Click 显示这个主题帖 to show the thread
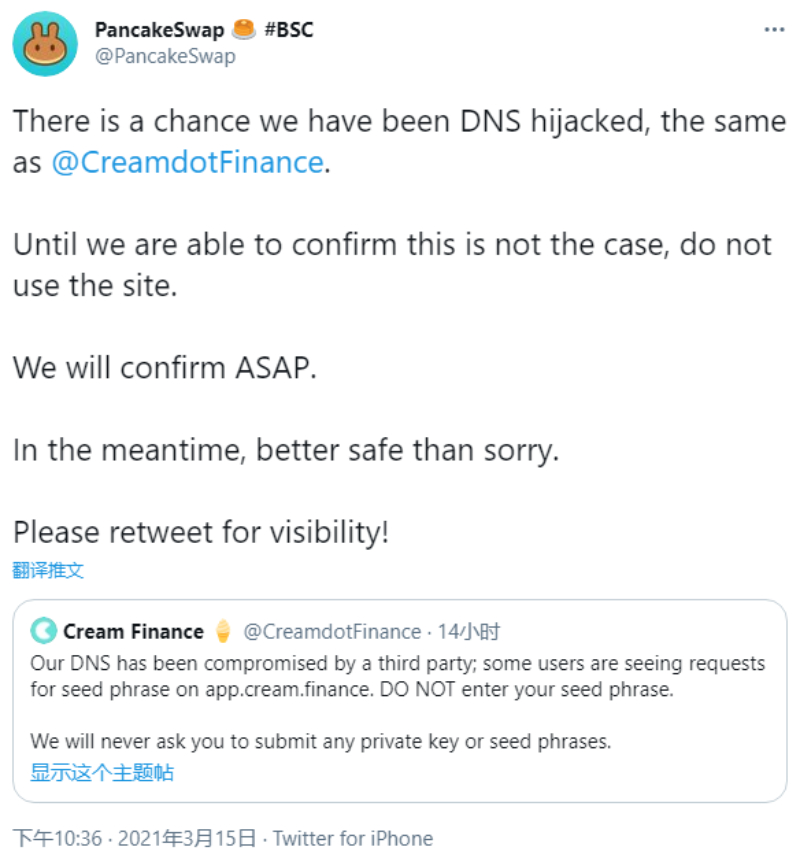800x858 pixels. pyautogui.click(x=101, y=772)
